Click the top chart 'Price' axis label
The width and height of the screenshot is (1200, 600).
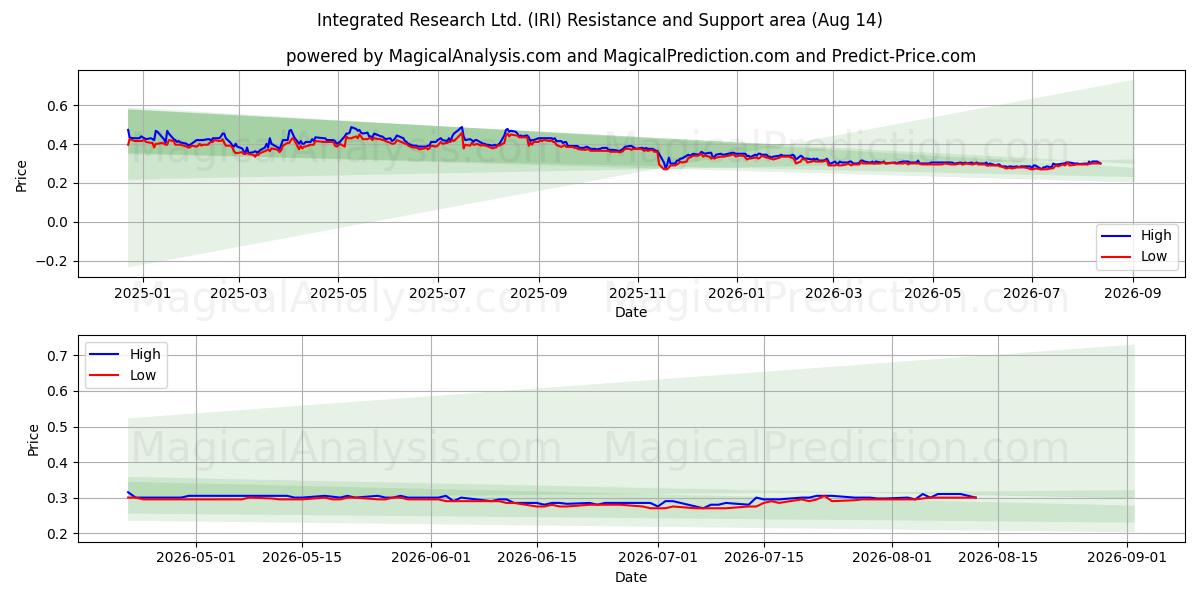pyautogui.click(x=22, y=174)
